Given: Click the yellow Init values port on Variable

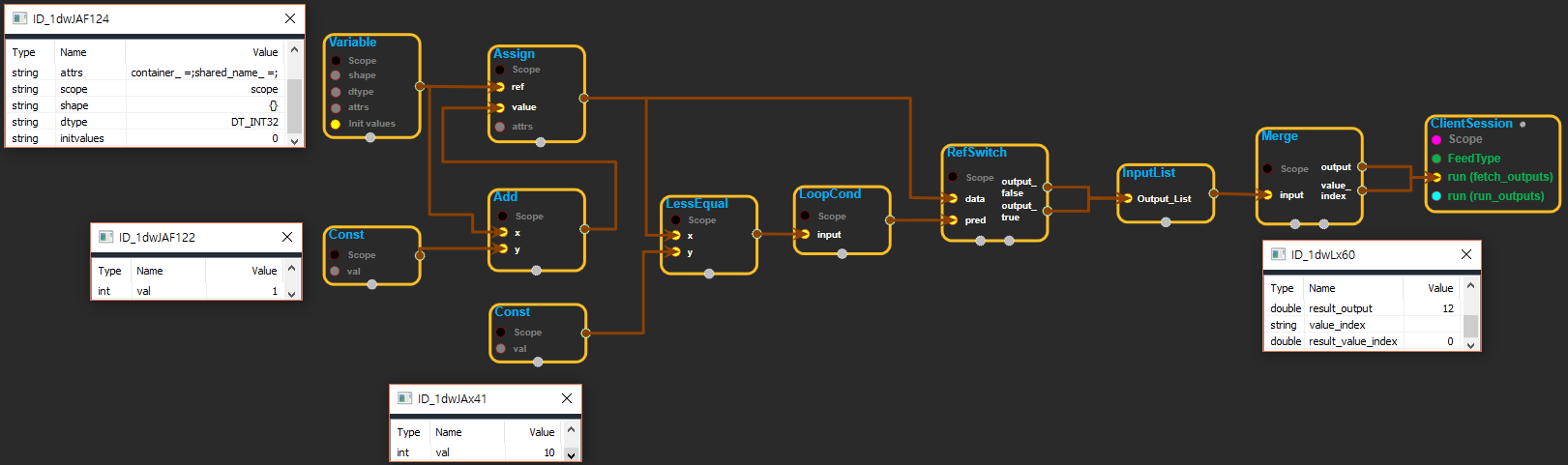Looking at the screenshot, I should [336, 124].
